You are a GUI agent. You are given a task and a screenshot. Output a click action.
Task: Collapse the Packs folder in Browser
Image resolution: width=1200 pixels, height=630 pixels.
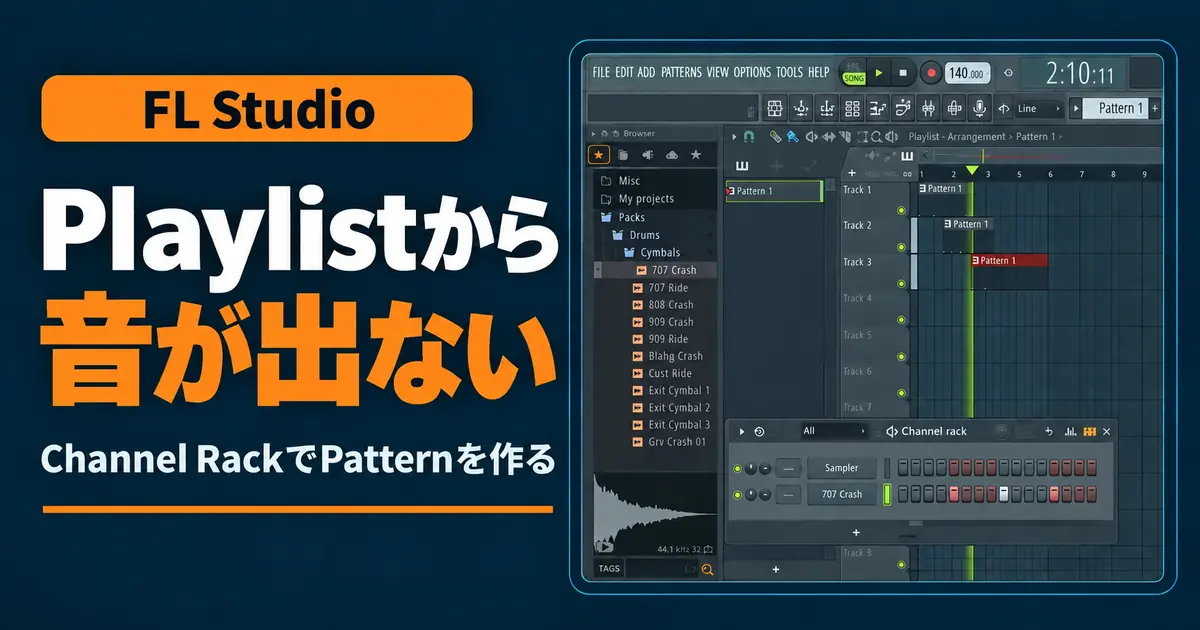pos(630,217)
